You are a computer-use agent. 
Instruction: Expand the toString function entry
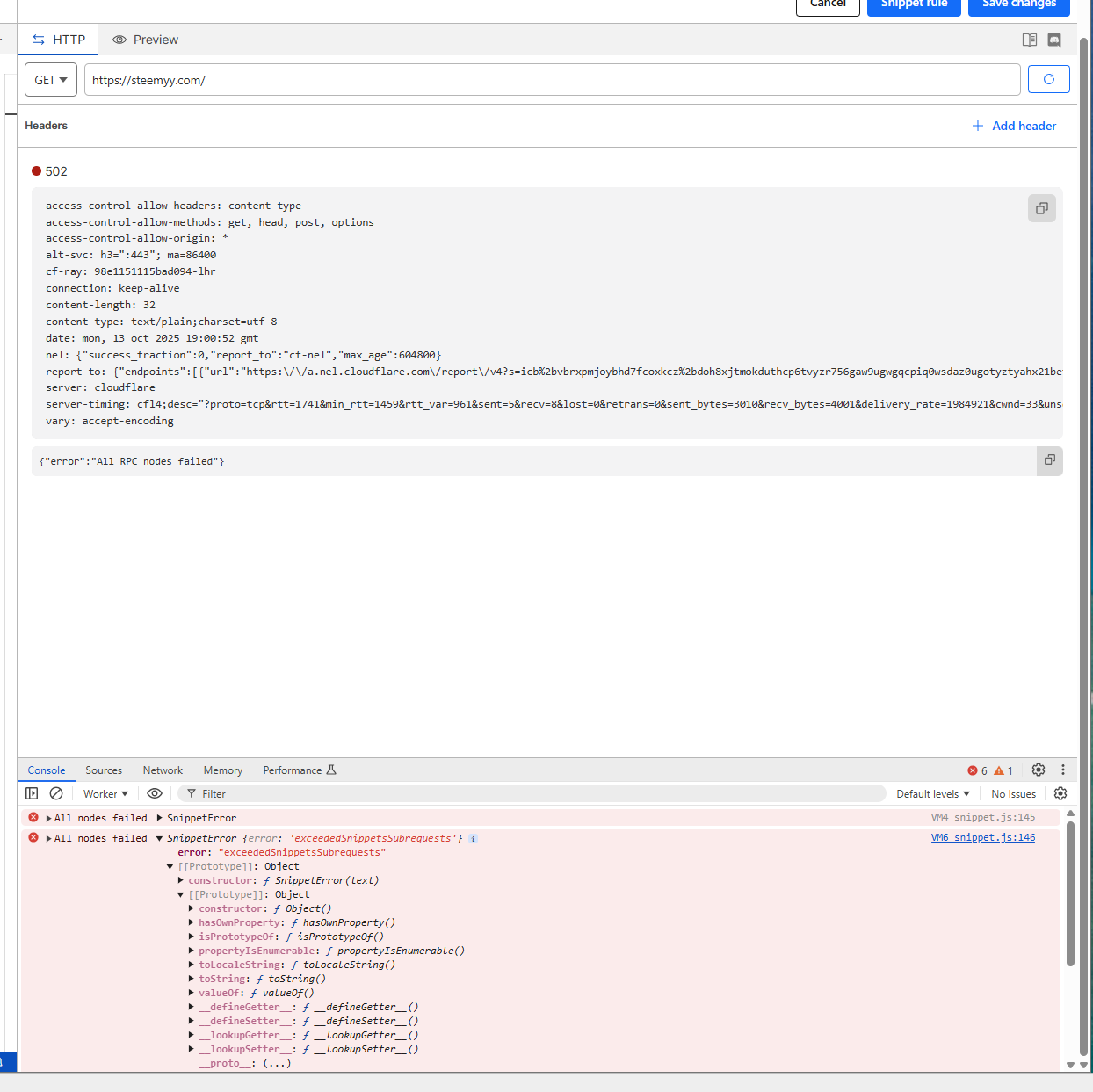click(x=192, y=979)
